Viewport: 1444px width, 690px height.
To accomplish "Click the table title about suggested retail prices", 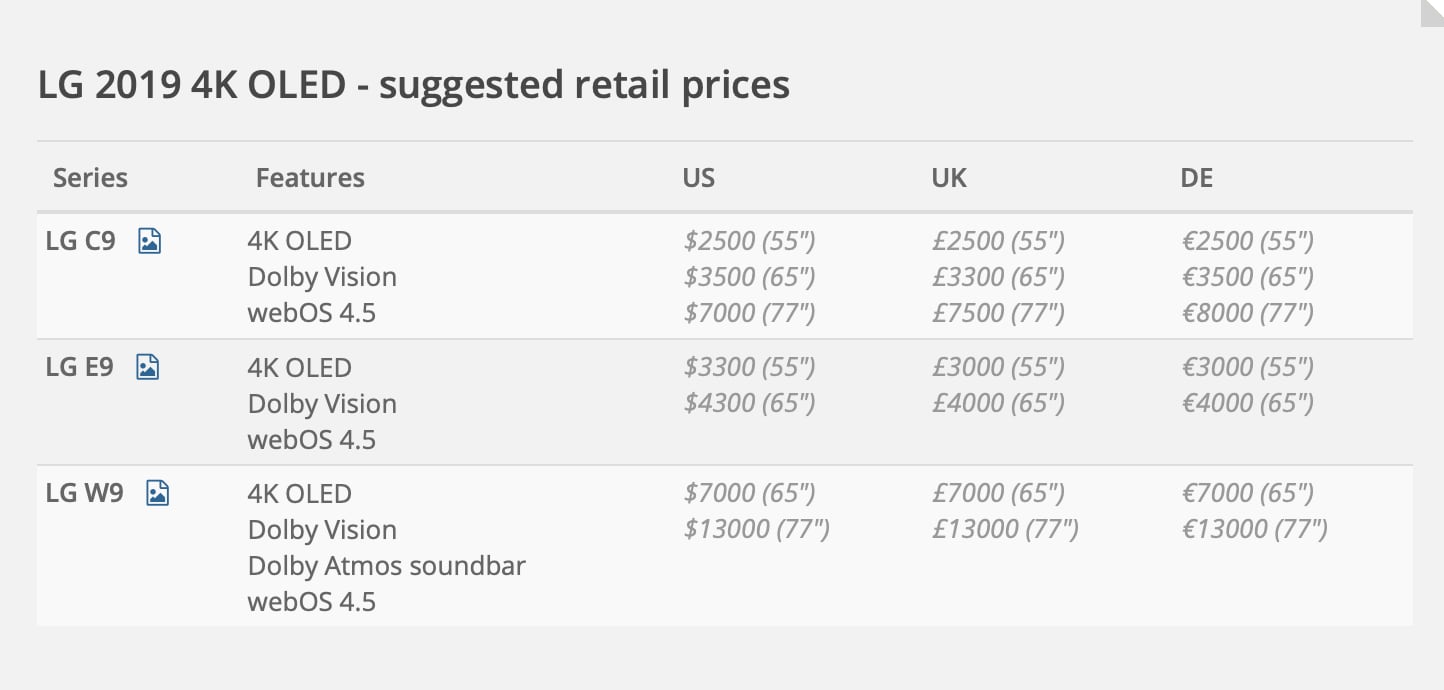I will [413, 85].
